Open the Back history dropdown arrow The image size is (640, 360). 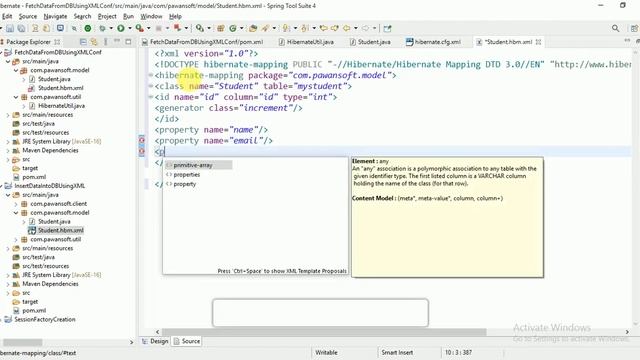[x=356, y=28]
